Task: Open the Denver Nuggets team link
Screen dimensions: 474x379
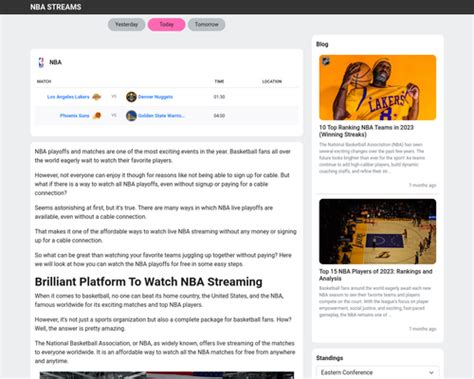Action: coord(155,97)
